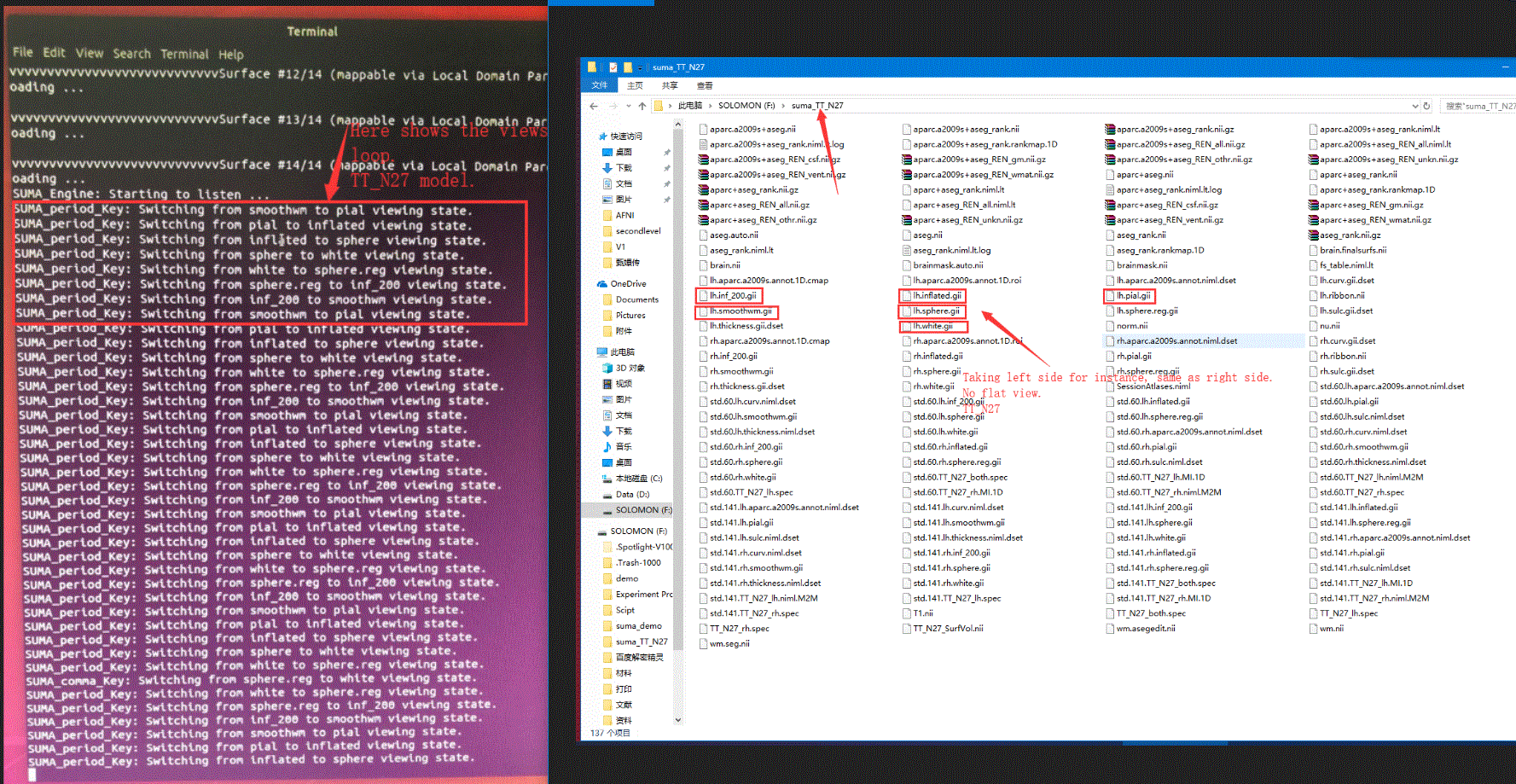Click pin icon beside 文档 in quick access
Image resolution: width=1516 pixels, height=784 pixels.
[x=666, y=184]
